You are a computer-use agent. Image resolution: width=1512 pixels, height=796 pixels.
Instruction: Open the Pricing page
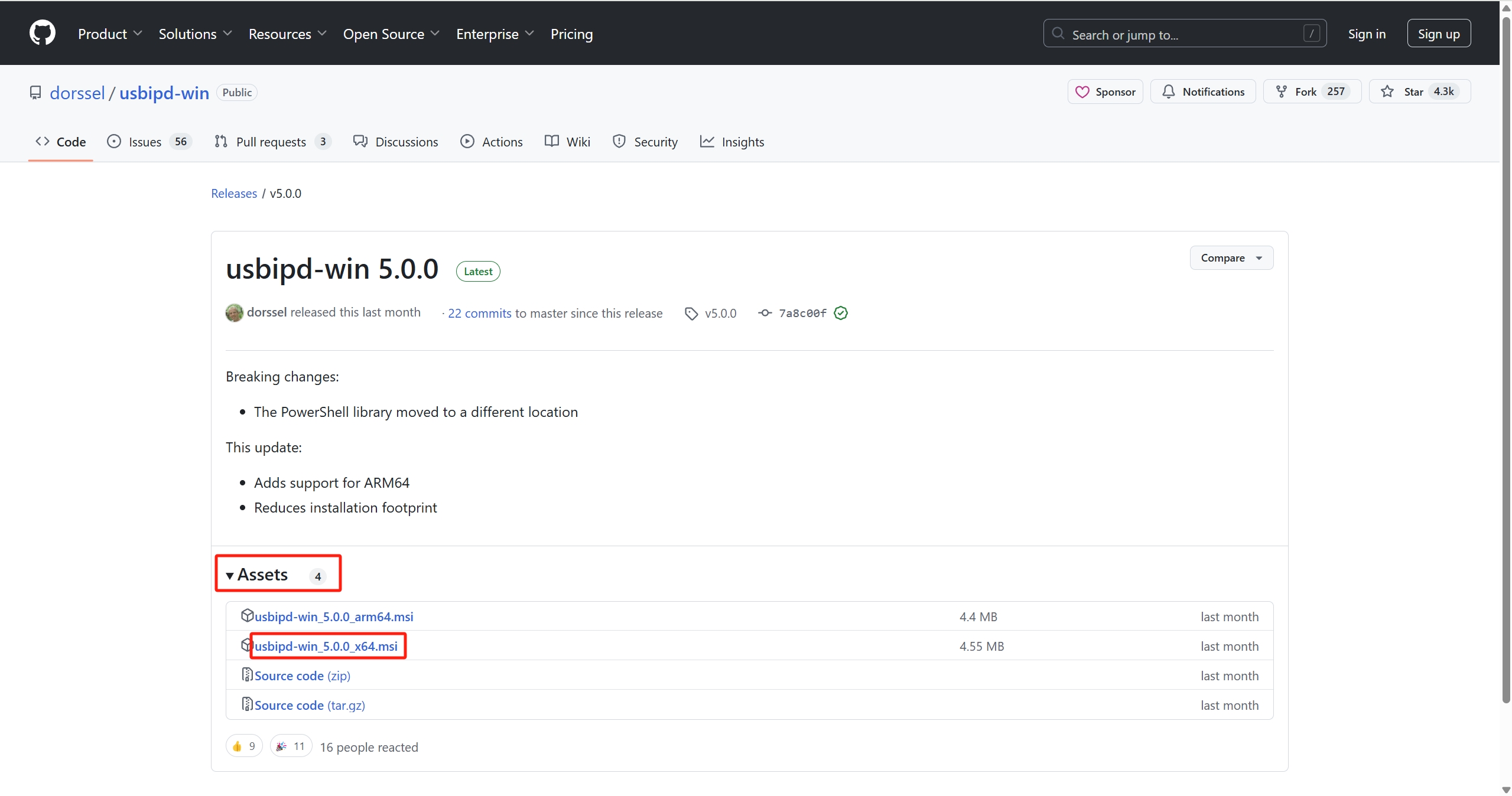(571, 34)
